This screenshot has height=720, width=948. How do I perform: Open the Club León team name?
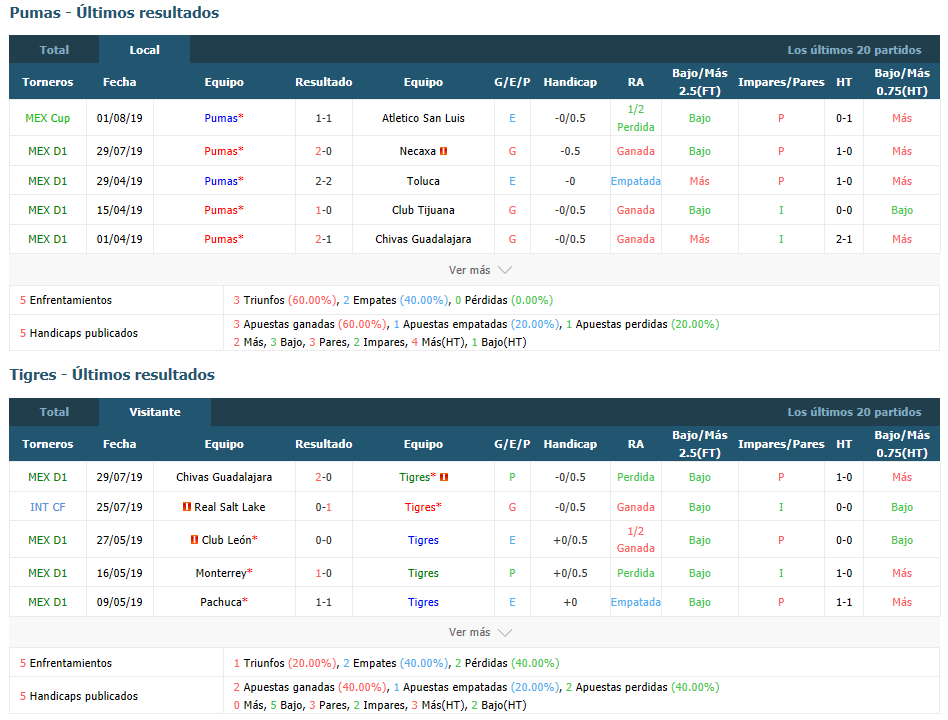pyautogui.click(x=227, y=540)
